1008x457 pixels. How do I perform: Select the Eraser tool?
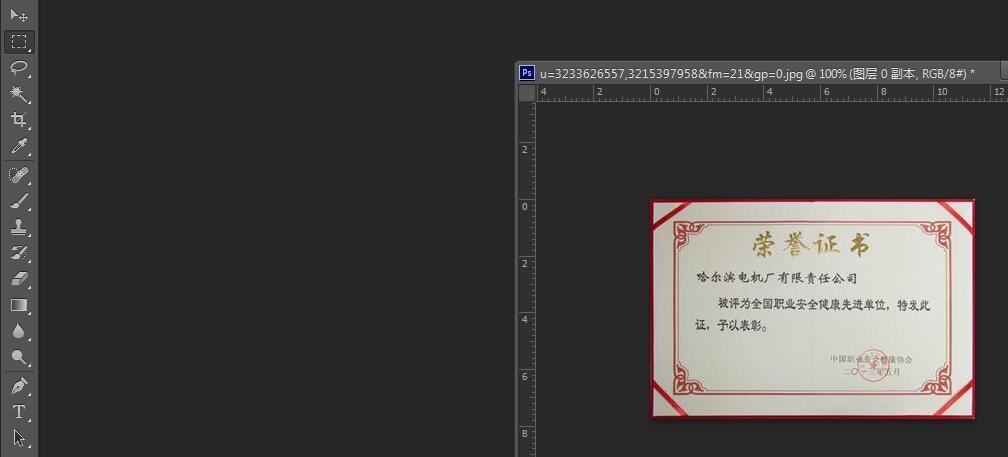pos(19,279)
